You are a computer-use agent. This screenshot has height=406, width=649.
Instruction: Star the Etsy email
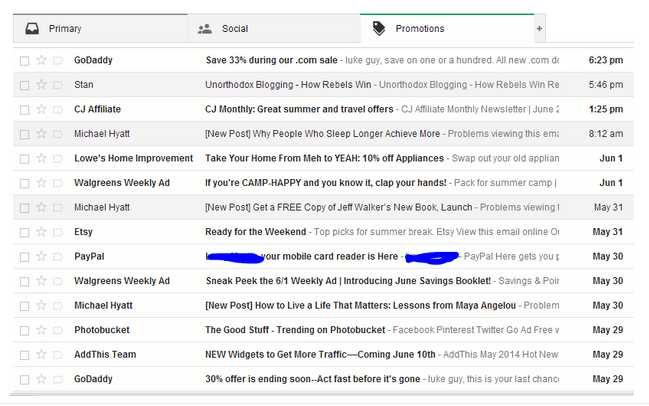coord(41,231)
